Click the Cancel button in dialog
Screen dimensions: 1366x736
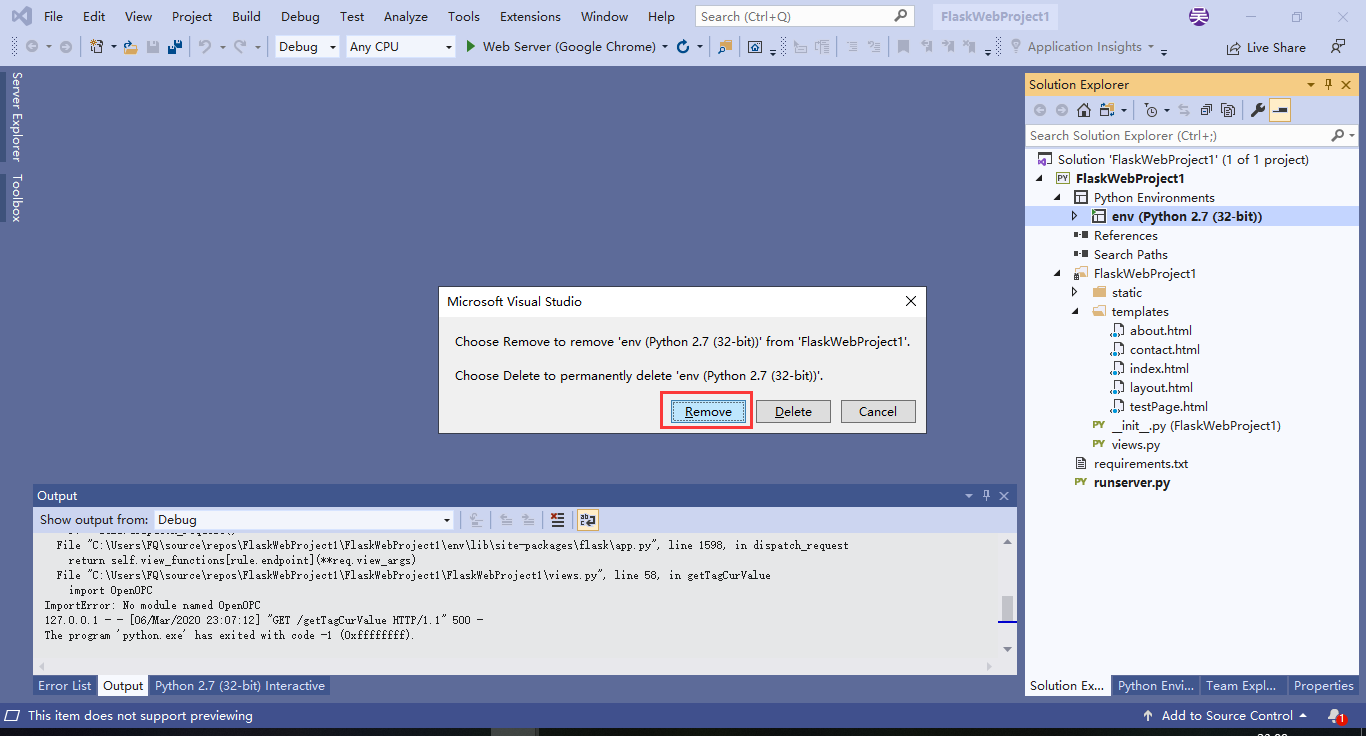tap(878, 412)
